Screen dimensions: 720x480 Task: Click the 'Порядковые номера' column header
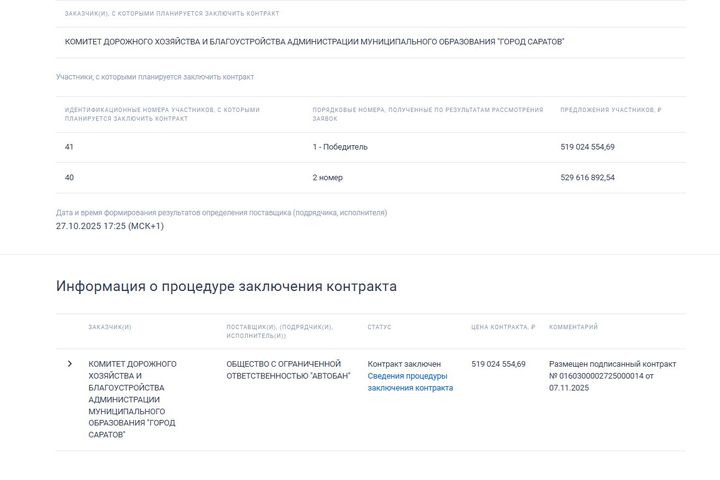coord(427,114)
